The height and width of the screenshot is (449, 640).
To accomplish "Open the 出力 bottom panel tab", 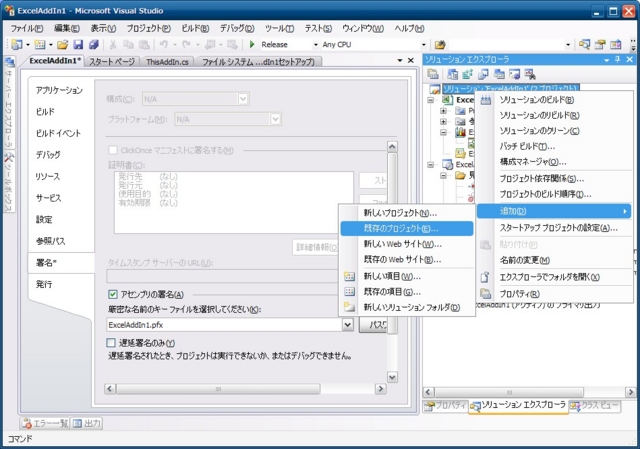I will tap(87, 424).
